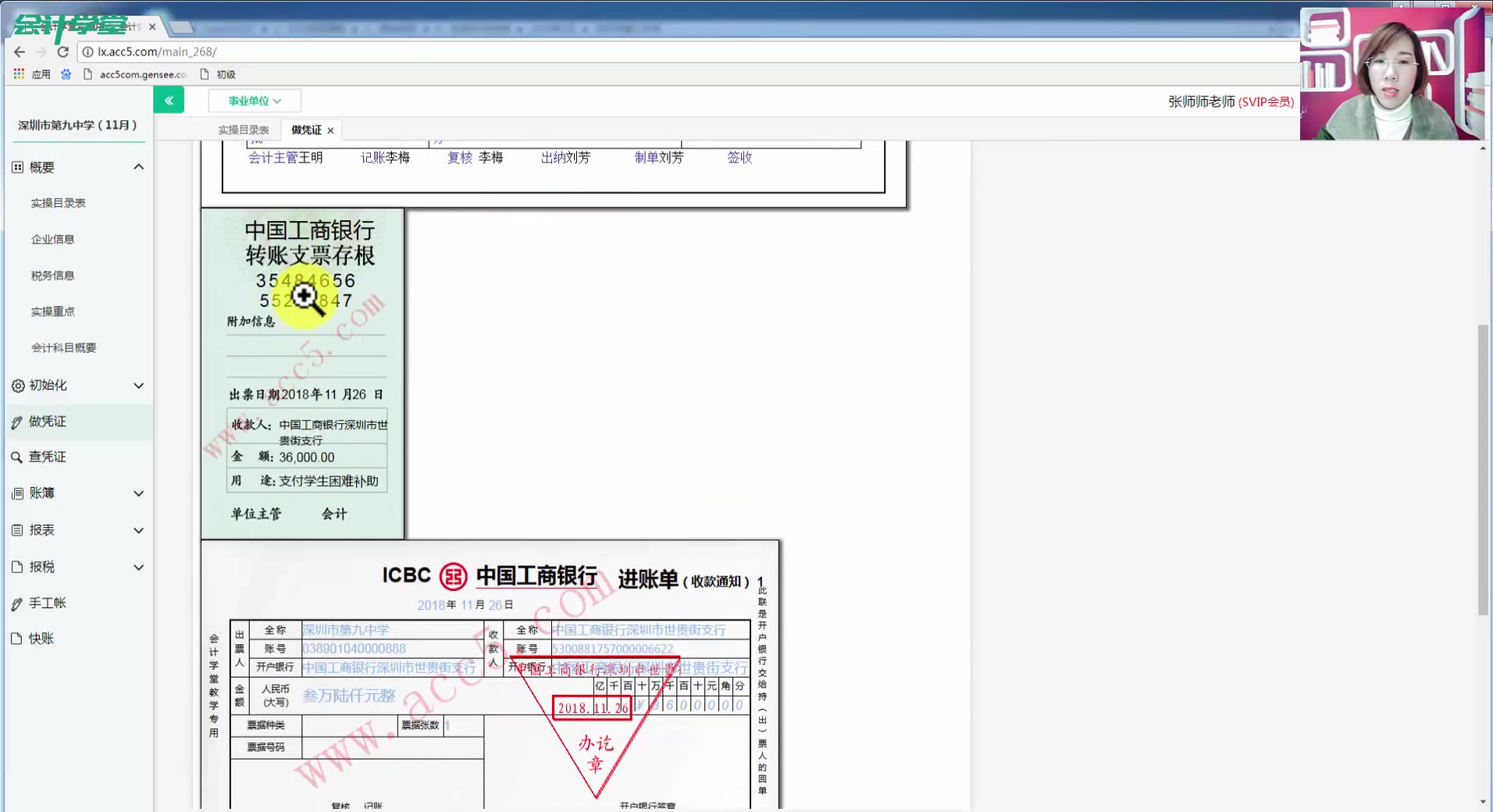Click the 手工帐 pencil icon

pyautogui.click(x=17, y=604)
